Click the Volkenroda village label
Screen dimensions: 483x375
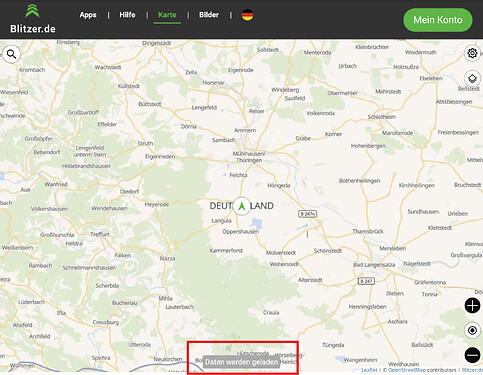click(x=320, y=113)
